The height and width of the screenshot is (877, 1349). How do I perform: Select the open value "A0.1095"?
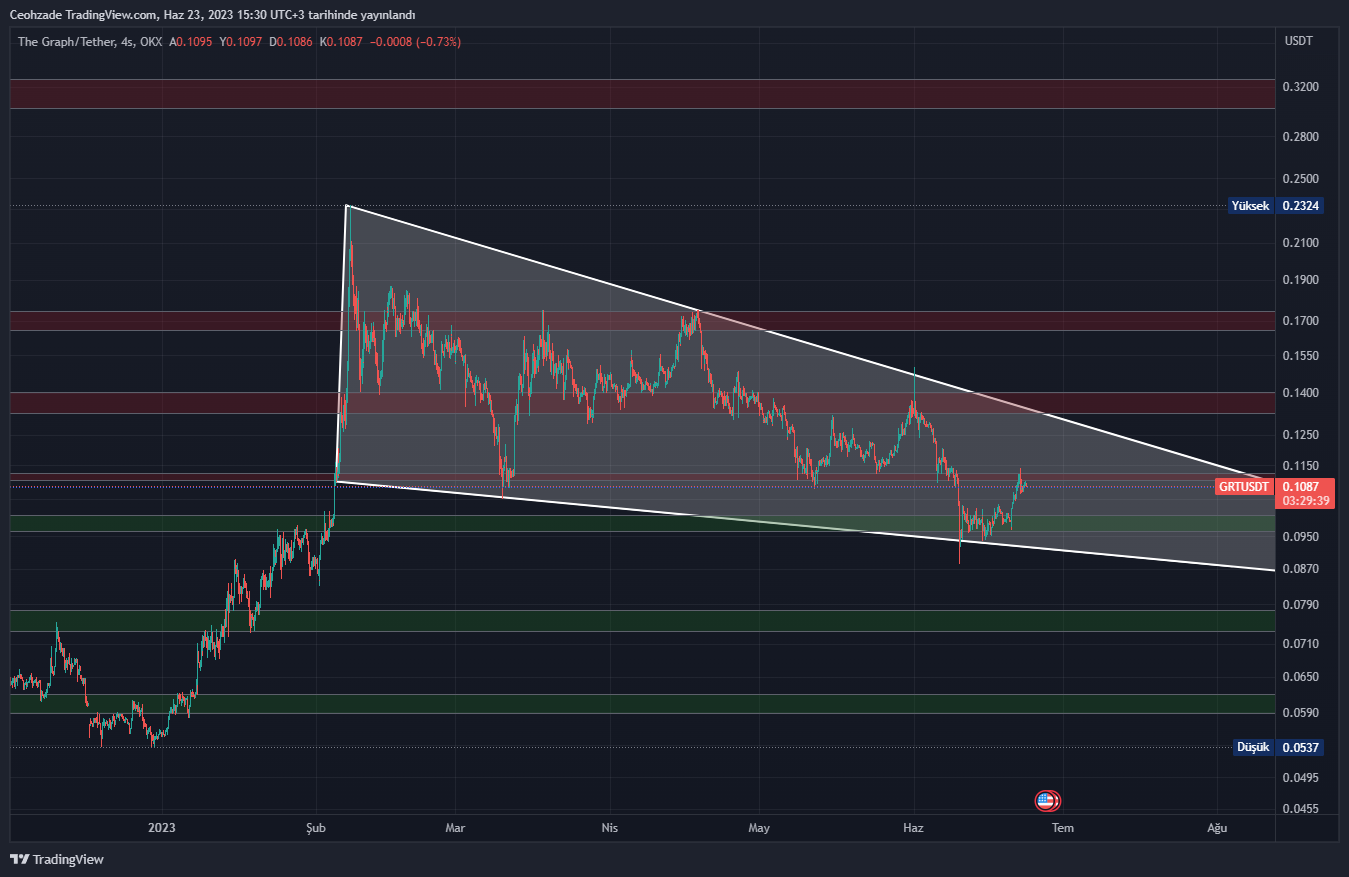[192, 42]
